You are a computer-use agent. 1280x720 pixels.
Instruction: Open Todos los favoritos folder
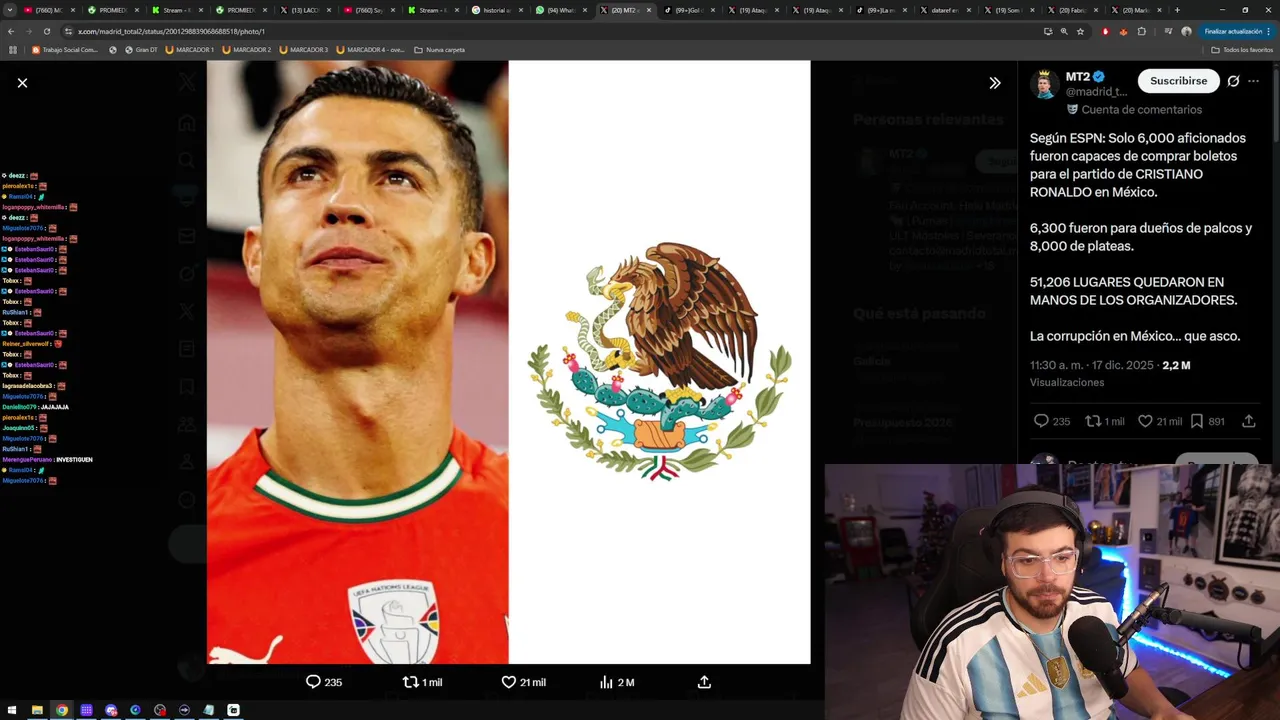(x=1242, y=50)
